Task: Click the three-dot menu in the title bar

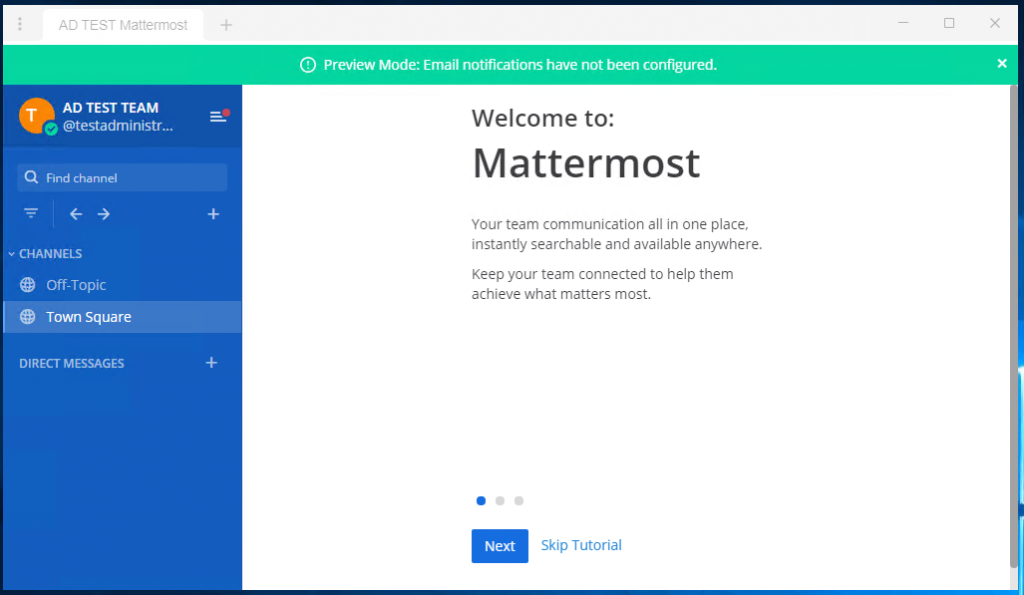Action: pyautogui.click(x=20, y=24)
